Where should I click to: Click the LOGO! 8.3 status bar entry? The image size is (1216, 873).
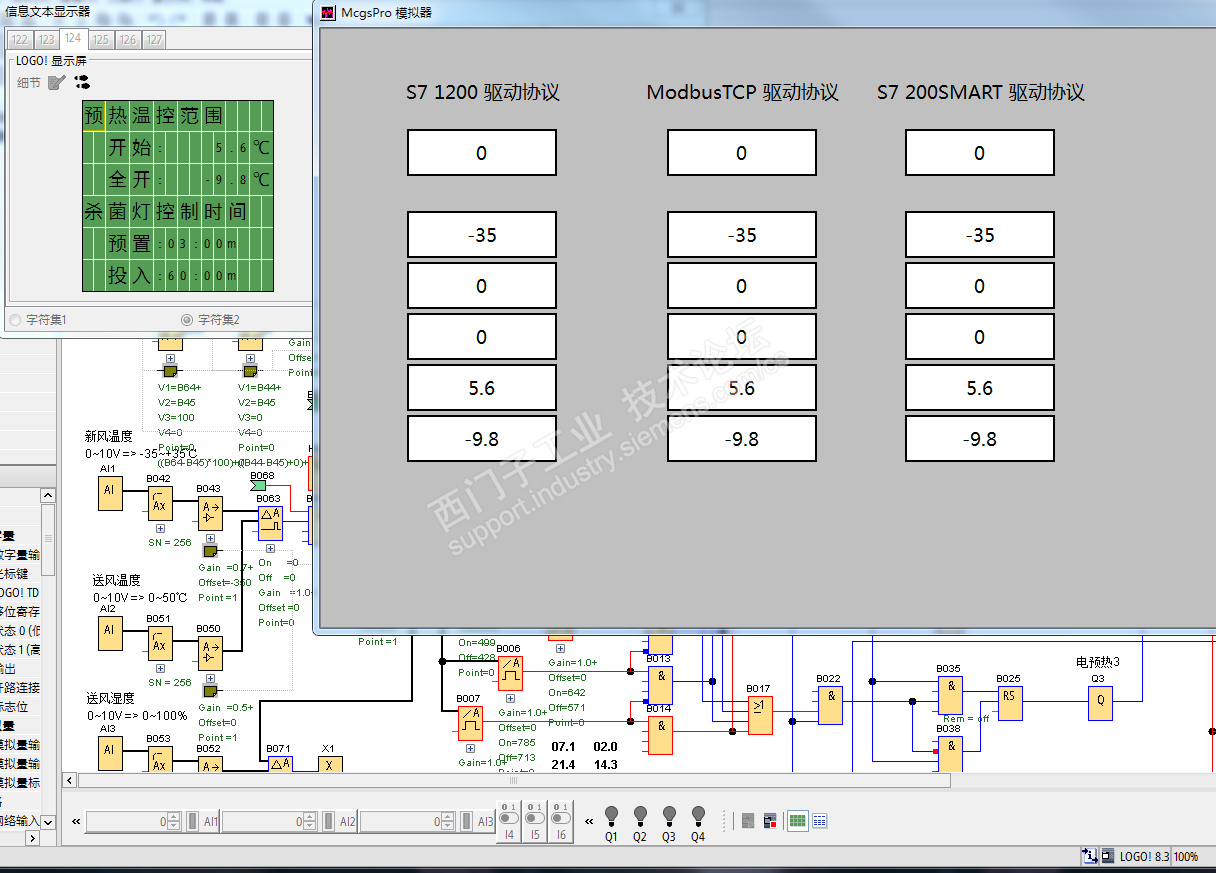(x=1144, y=857)
